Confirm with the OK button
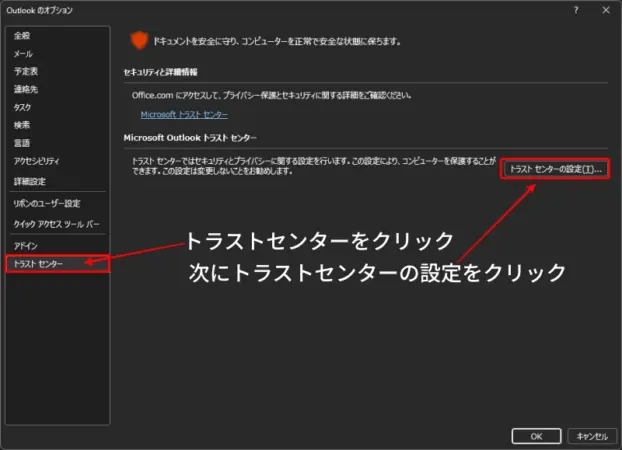Viewport: 622px width, 450px height. coord(536,437)
